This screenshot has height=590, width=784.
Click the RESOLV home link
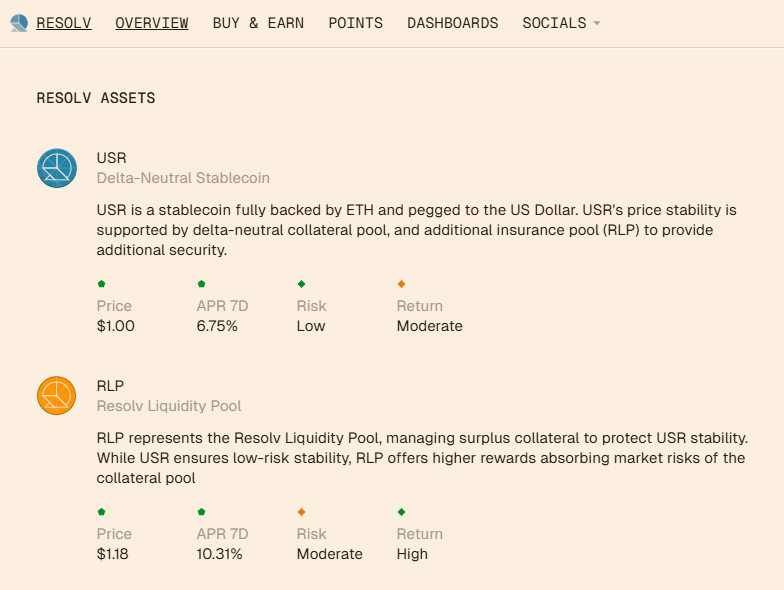(64, 23)
